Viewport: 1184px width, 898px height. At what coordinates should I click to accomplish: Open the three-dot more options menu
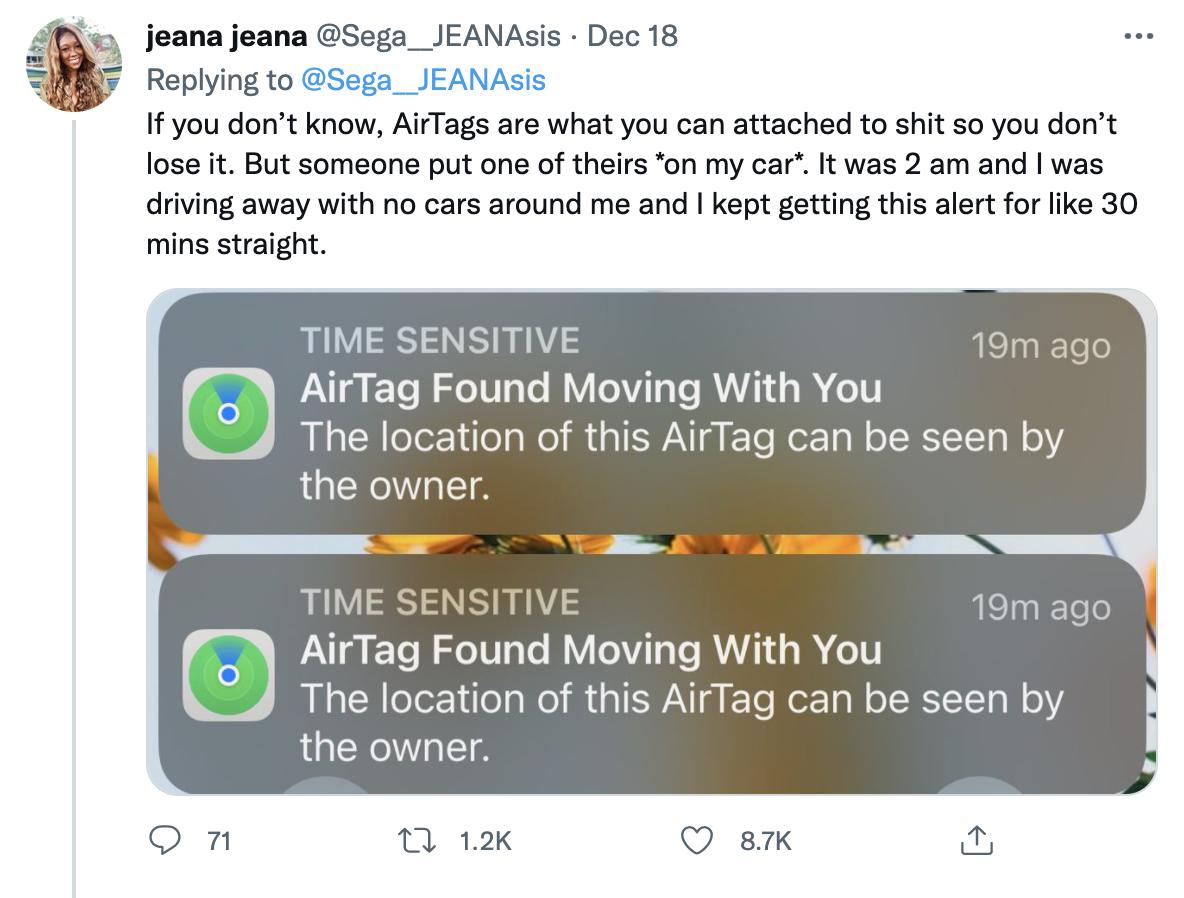click(1139, 37)
